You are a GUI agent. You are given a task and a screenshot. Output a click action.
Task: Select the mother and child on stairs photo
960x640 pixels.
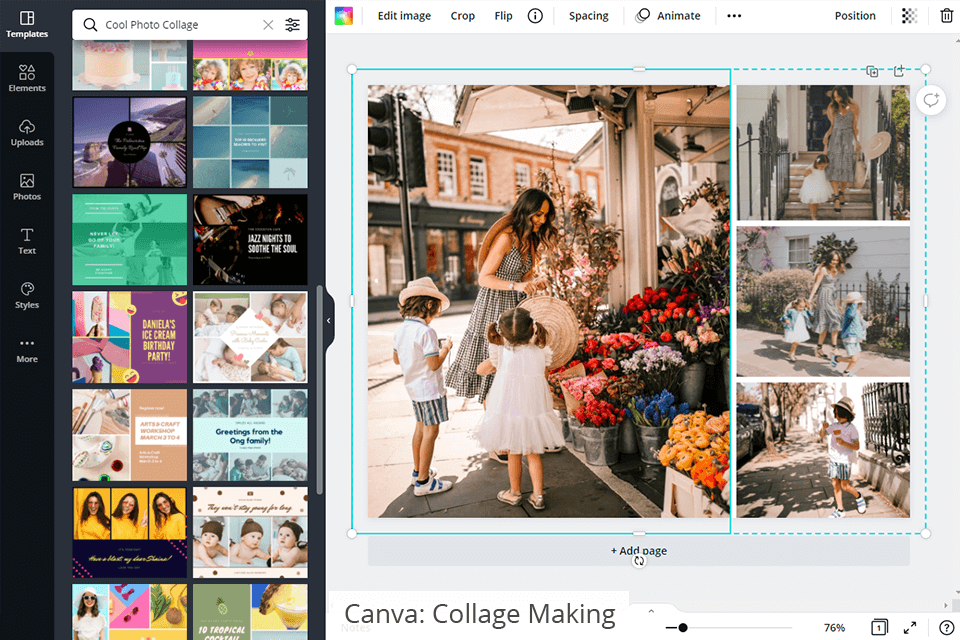(x=823, y=152)
